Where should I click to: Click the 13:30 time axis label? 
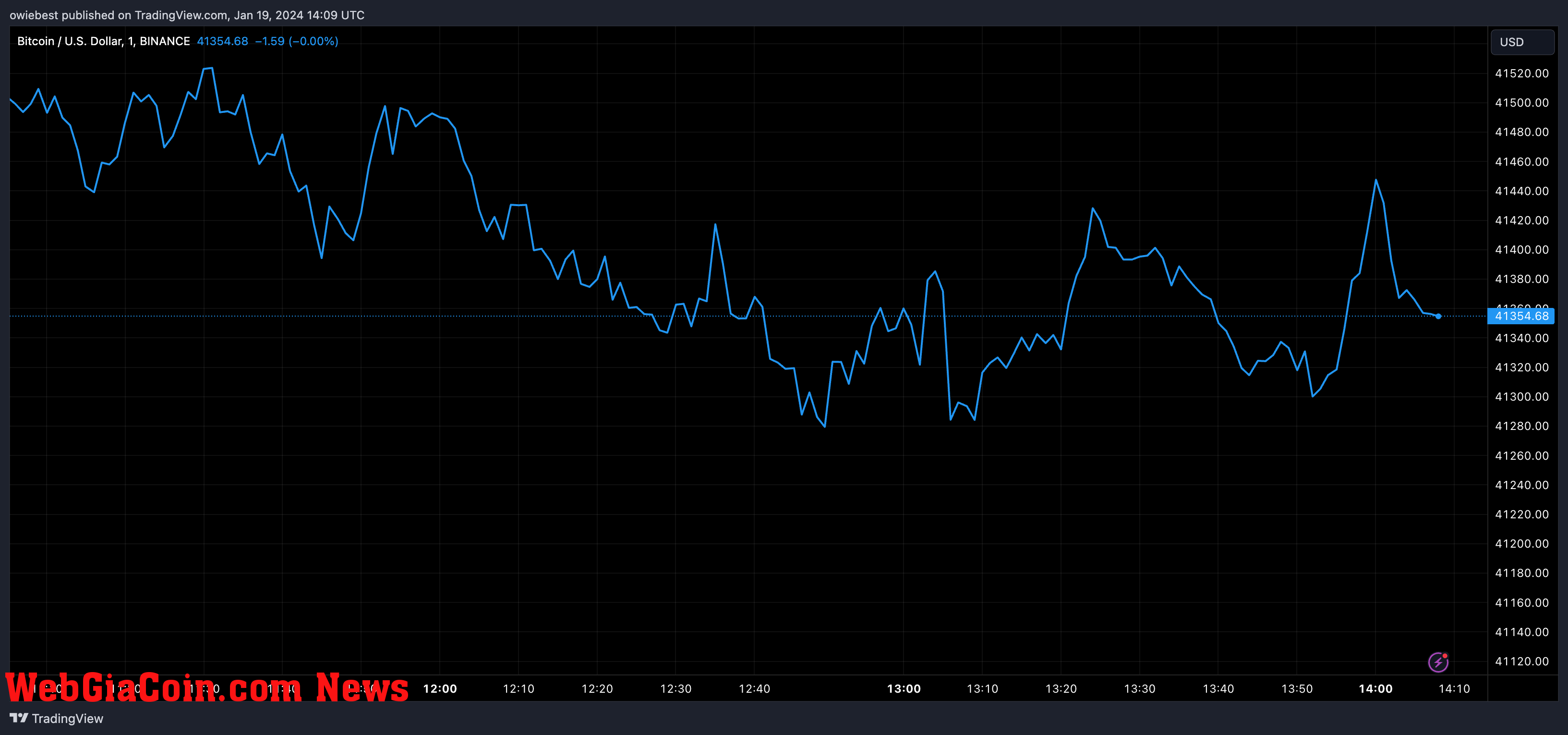click(1139, 689)
